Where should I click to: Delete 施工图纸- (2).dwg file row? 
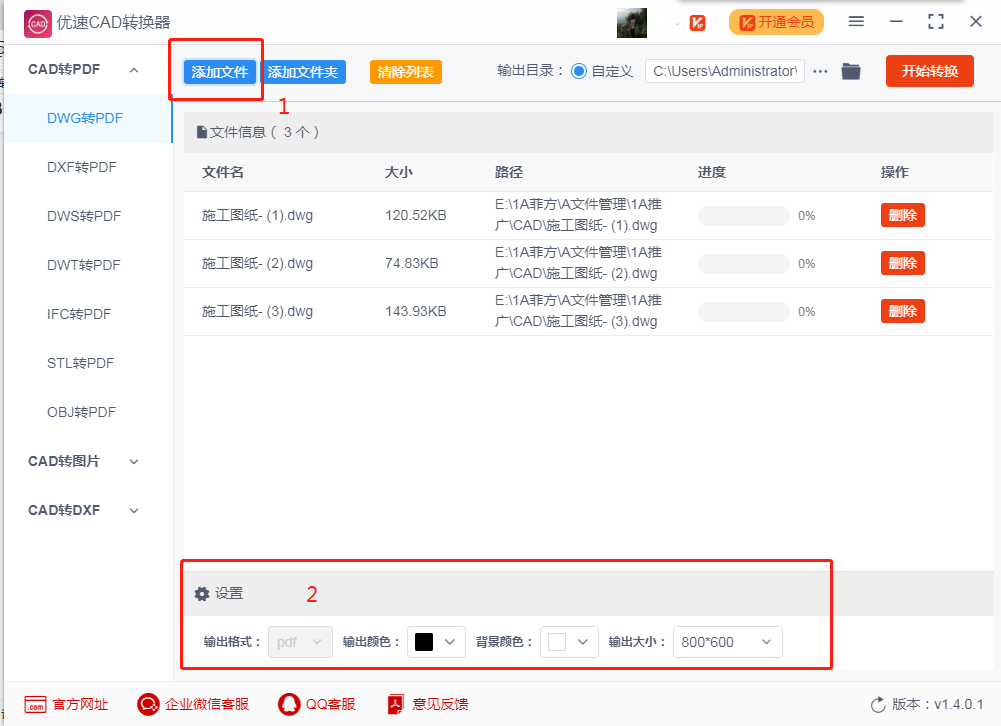click(902, 263)
